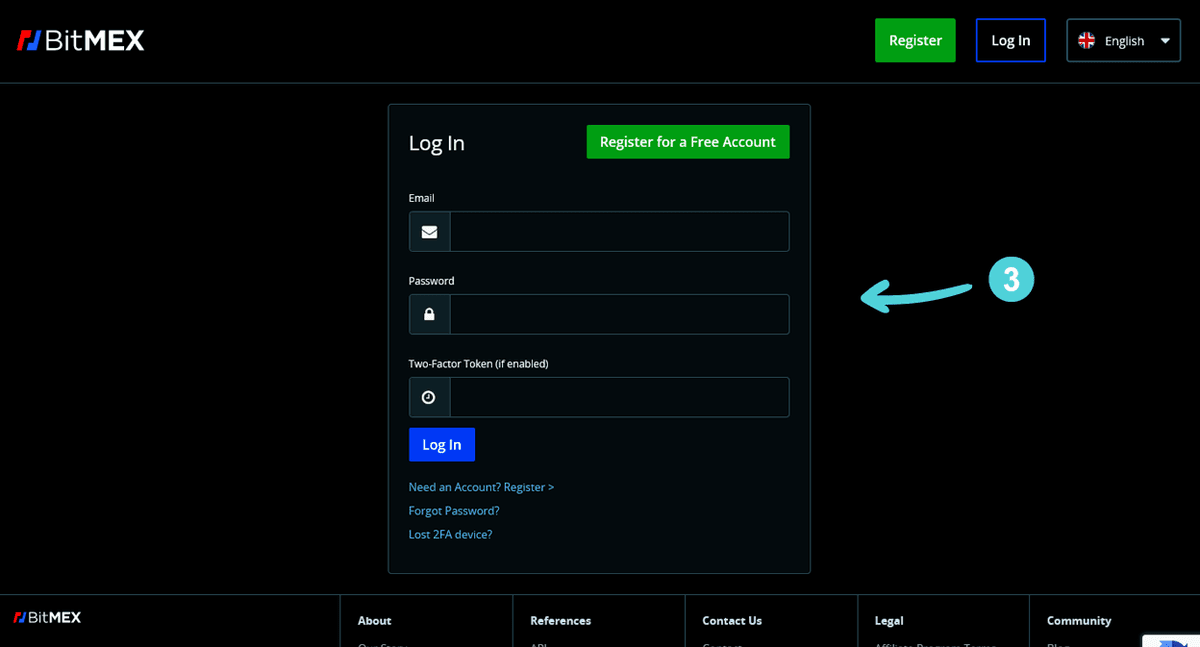
Task: Open the English language dropdown
Action: point(1123,41)
